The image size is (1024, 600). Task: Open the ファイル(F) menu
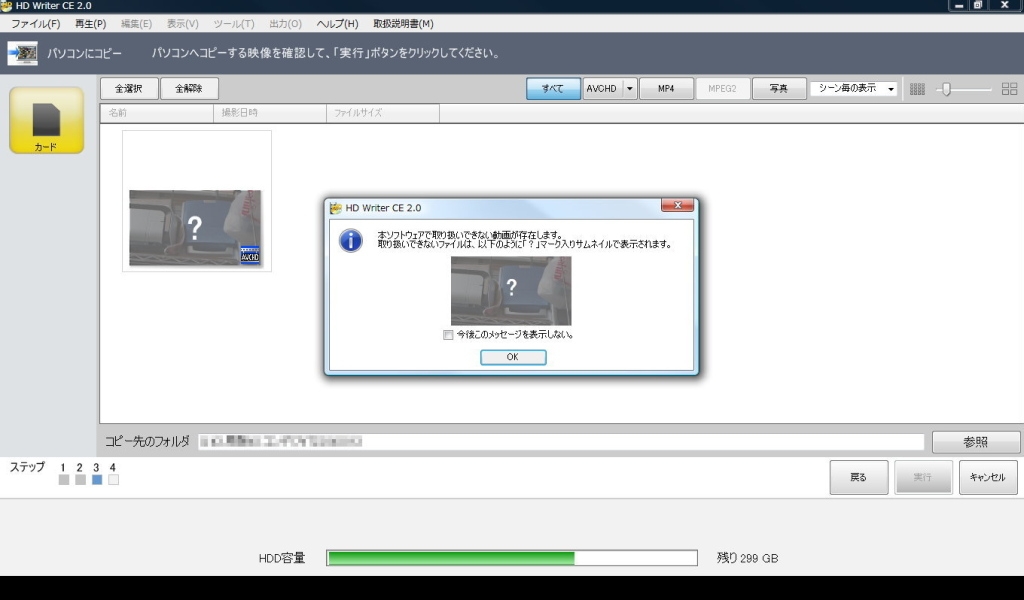[35, 24]
